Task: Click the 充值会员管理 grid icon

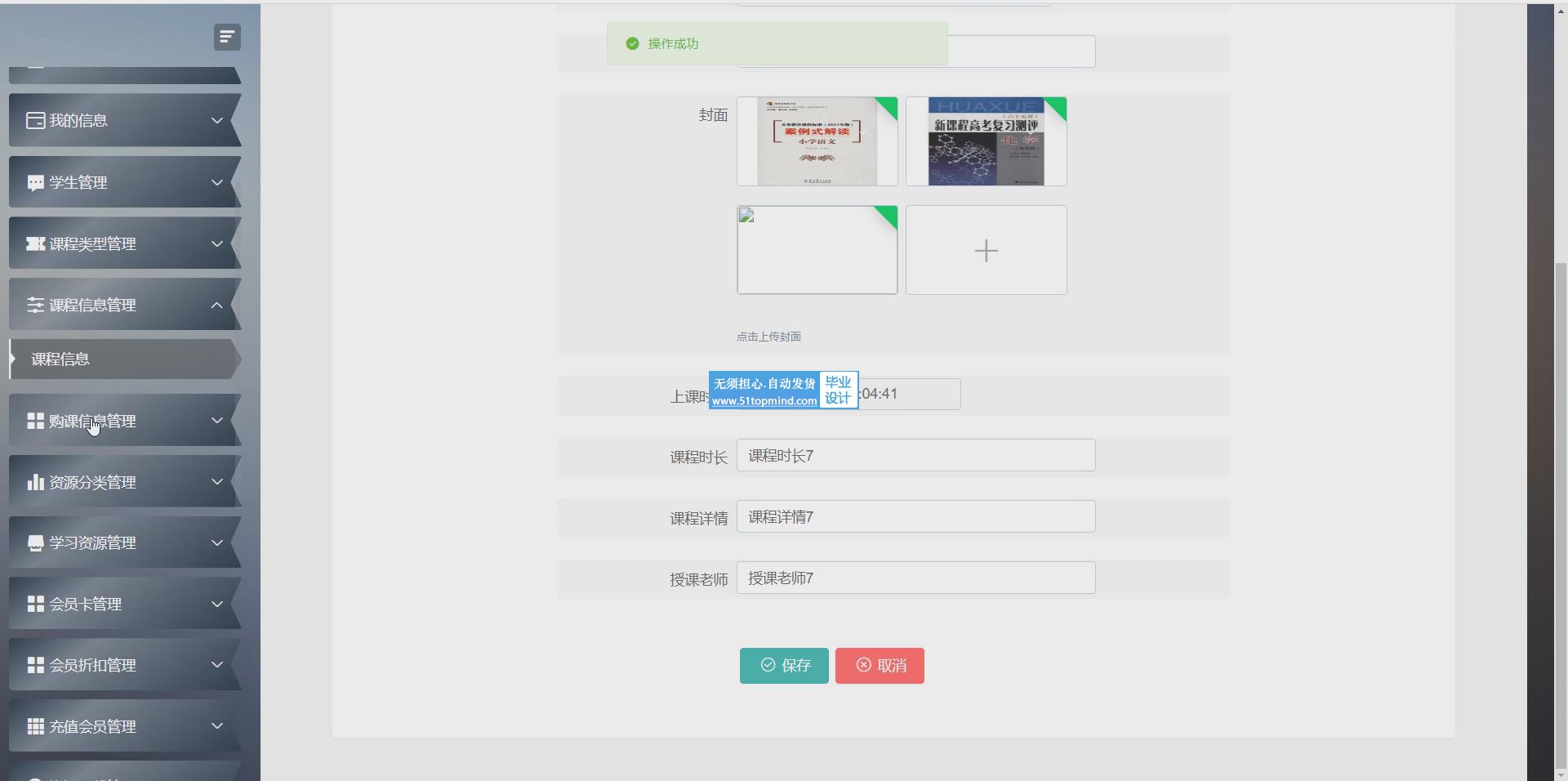Action: pos(35,726)
